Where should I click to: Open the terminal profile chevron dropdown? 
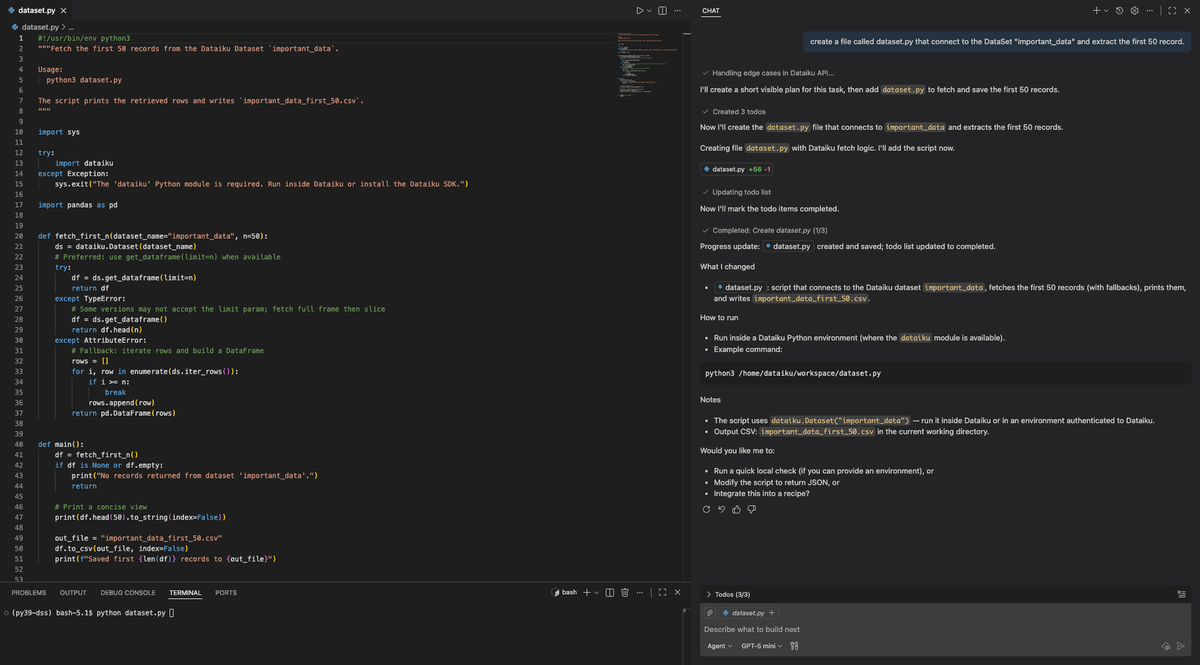[596, 592]
